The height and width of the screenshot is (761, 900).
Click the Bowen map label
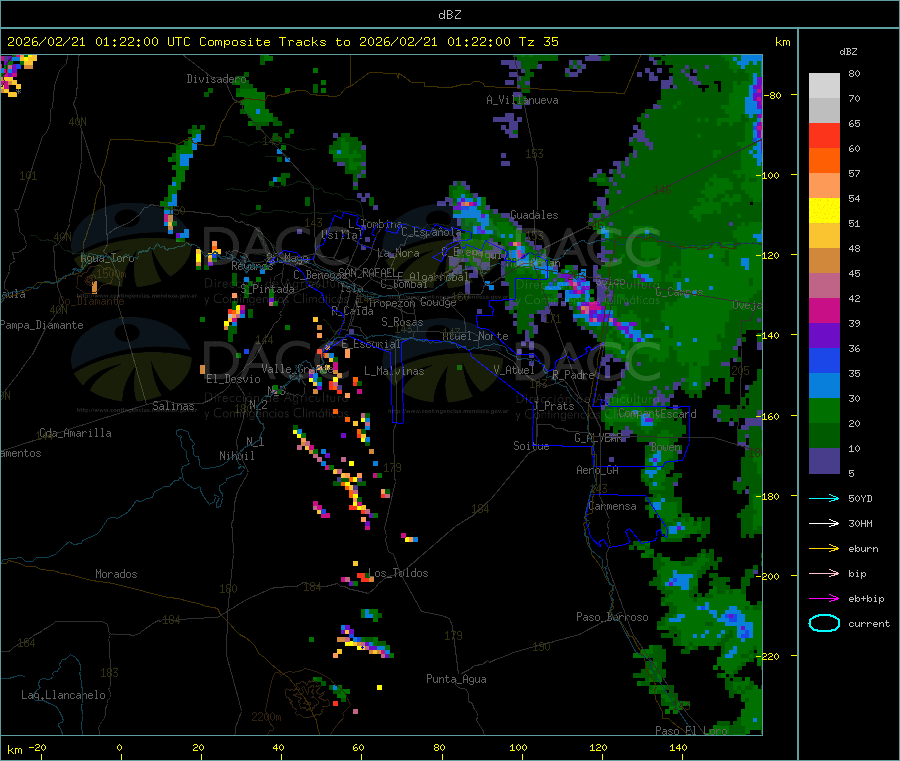665,447
